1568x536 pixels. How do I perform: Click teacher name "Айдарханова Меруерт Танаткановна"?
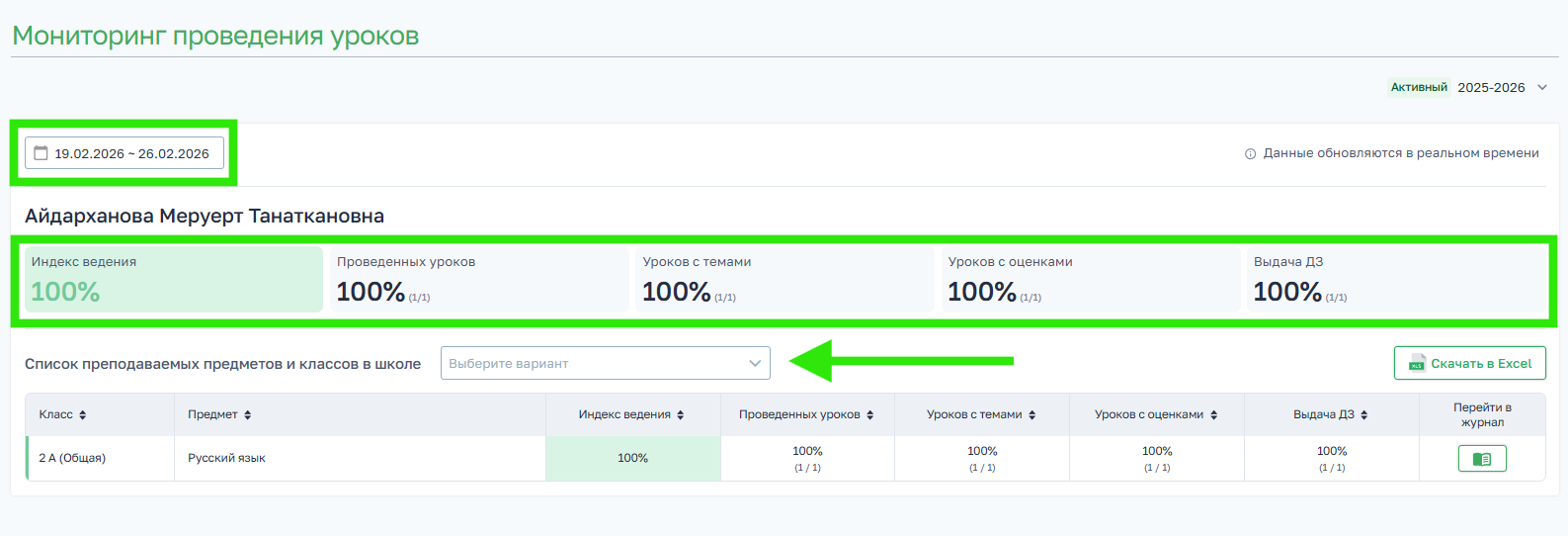click(x=205, y=216)
